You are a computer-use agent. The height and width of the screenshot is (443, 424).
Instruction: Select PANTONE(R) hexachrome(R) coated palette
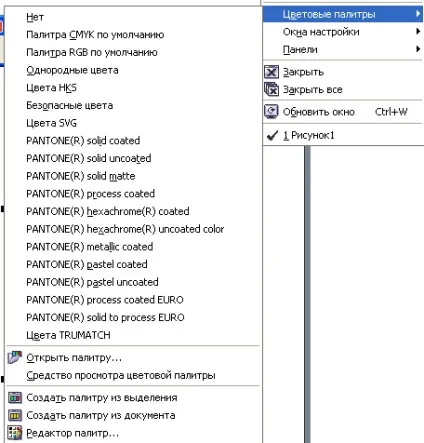[133, 211]
